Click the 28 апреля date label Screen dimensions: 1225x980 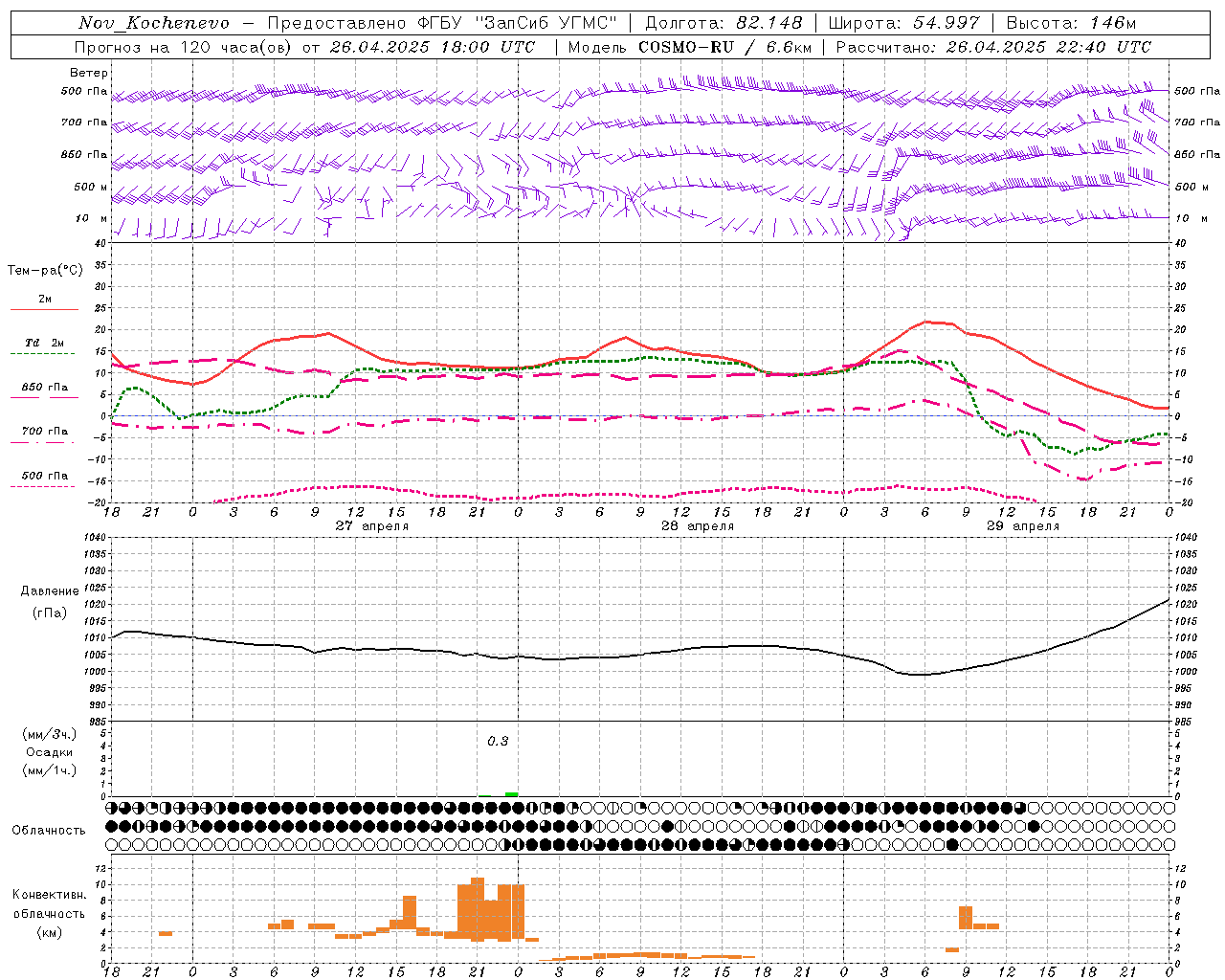coord(697,525)
